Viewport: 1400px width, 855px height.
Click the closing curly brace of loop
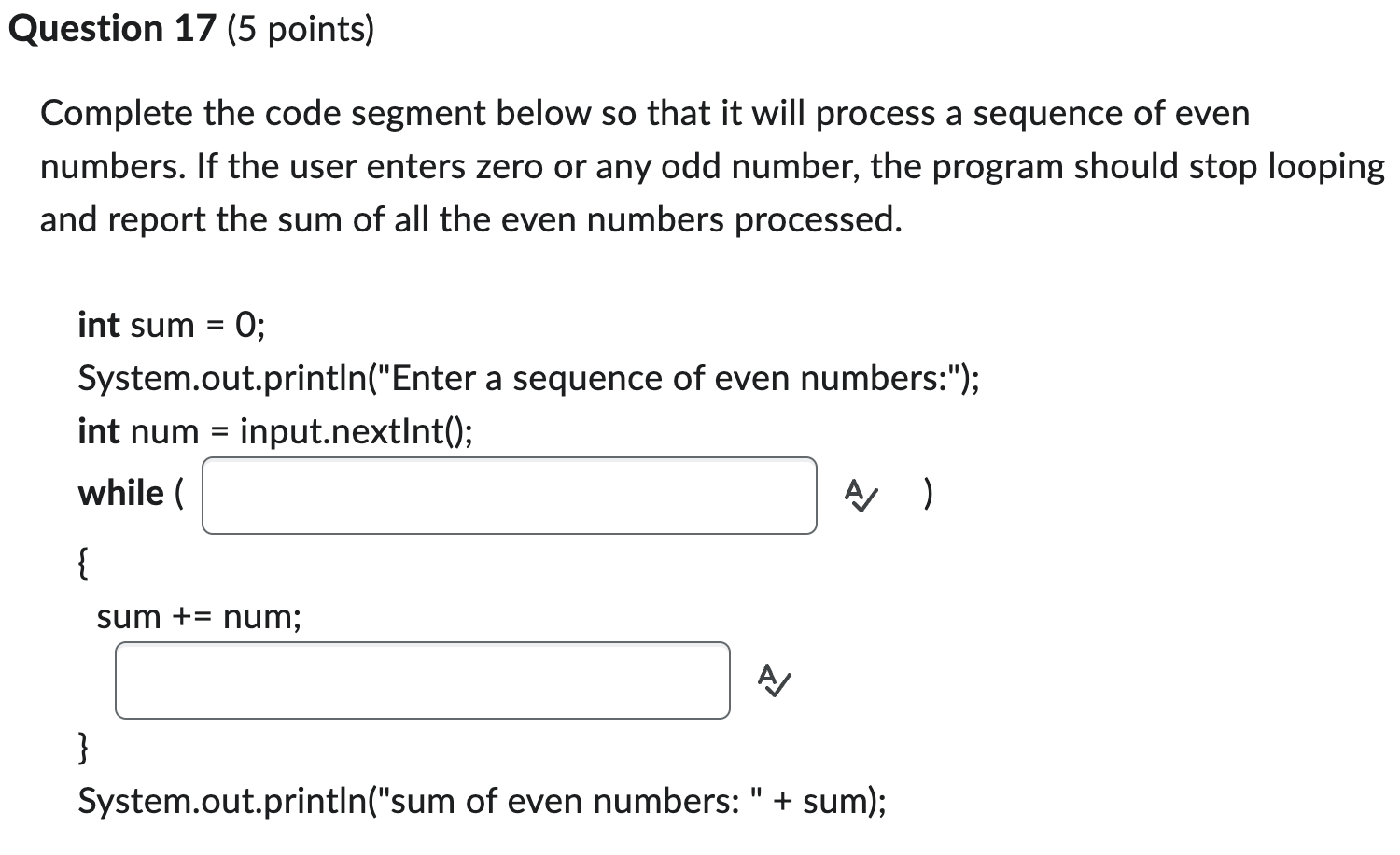click(84, 748)
